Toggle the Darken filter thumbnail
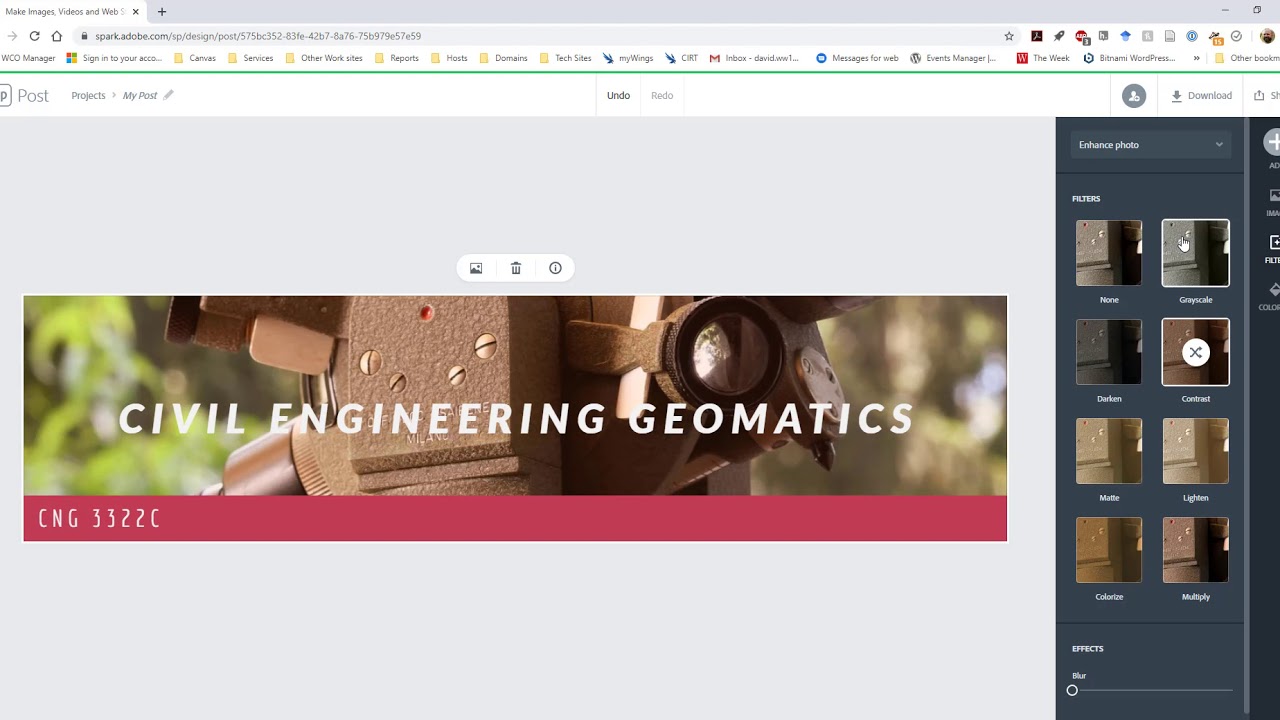Image resolution: width=1280 pixels, height=720 pixels. point(1109,352)
